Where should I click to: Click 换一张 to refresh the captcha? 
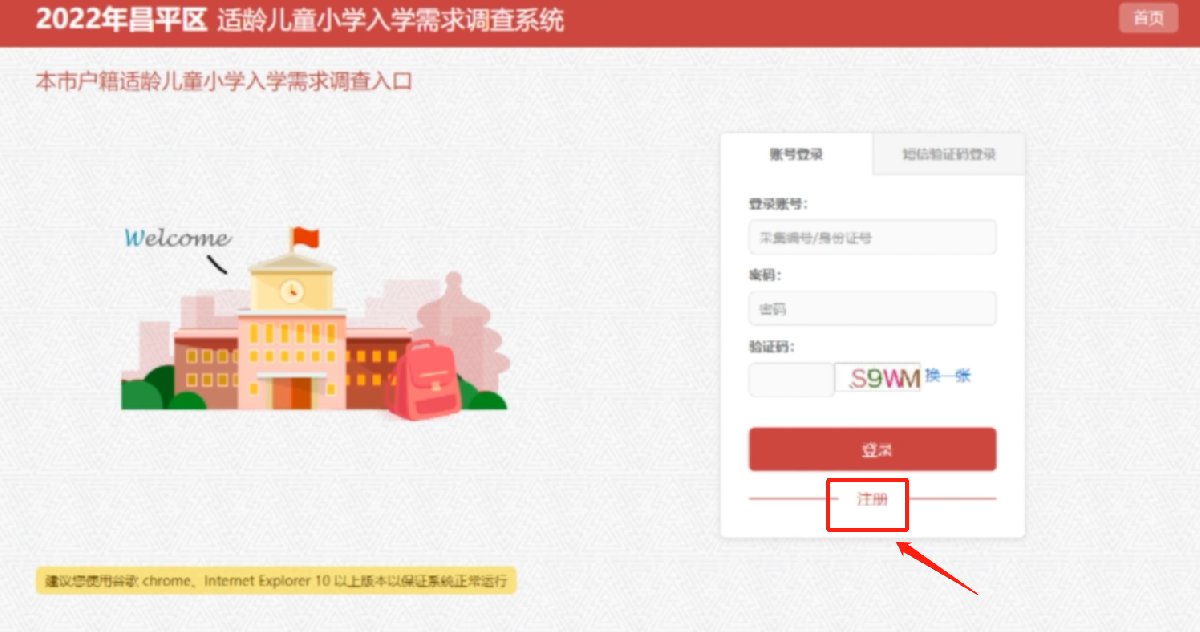pos(947,376)
